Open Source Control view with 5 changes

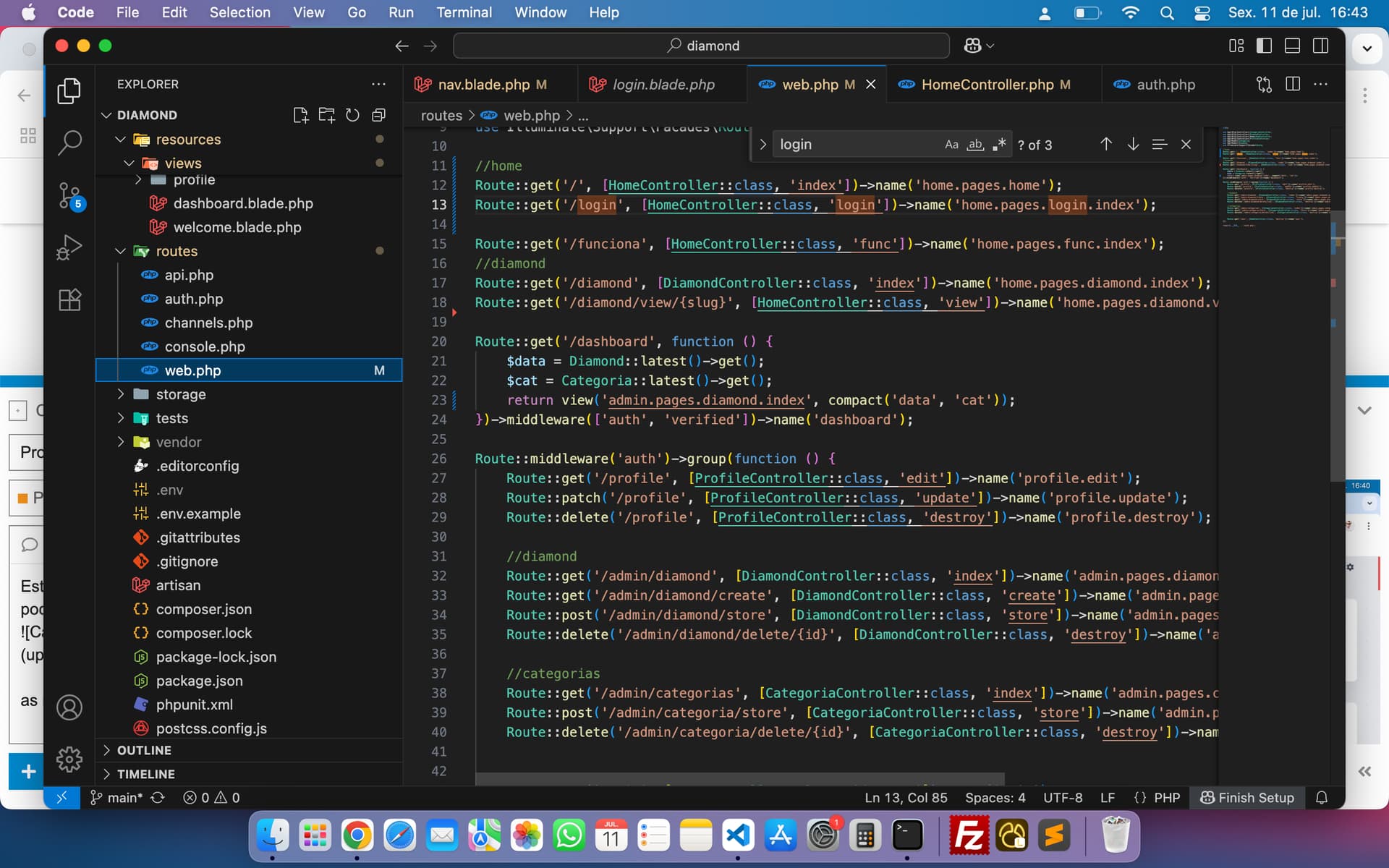69,195
